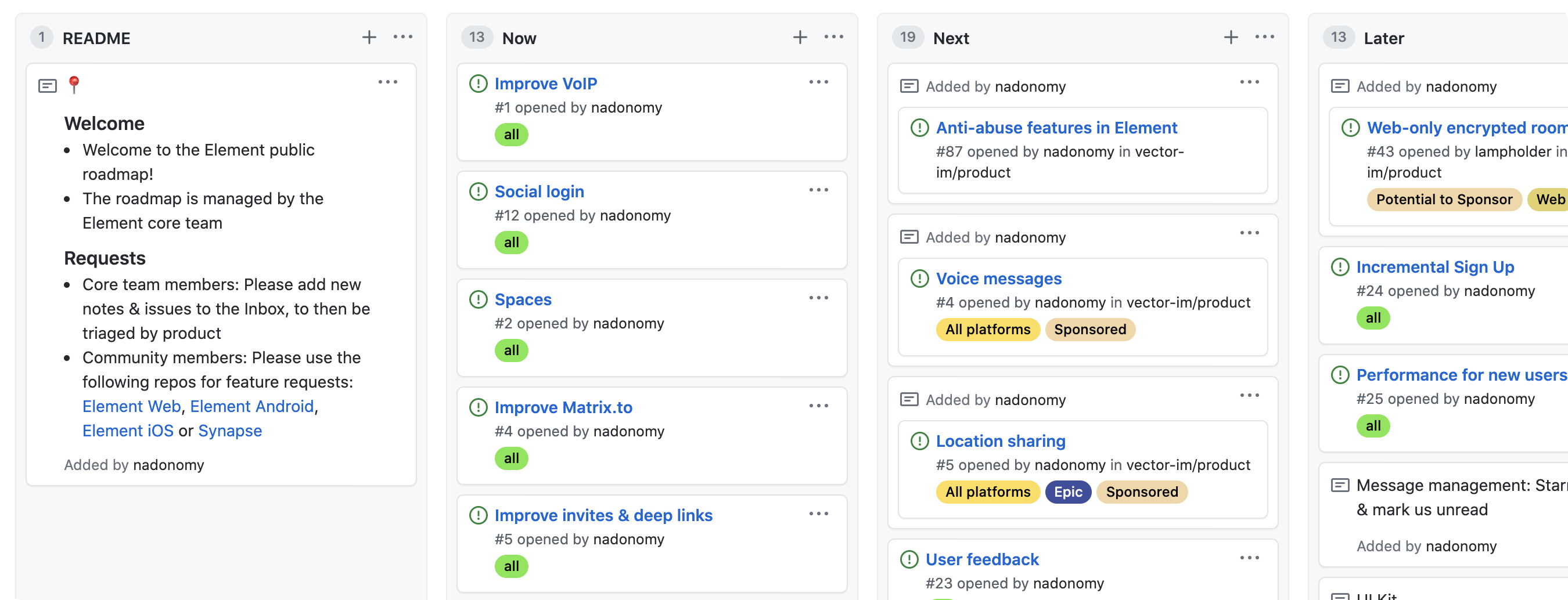Select the 'Potential to Sponsor' label

(1444, 200)
